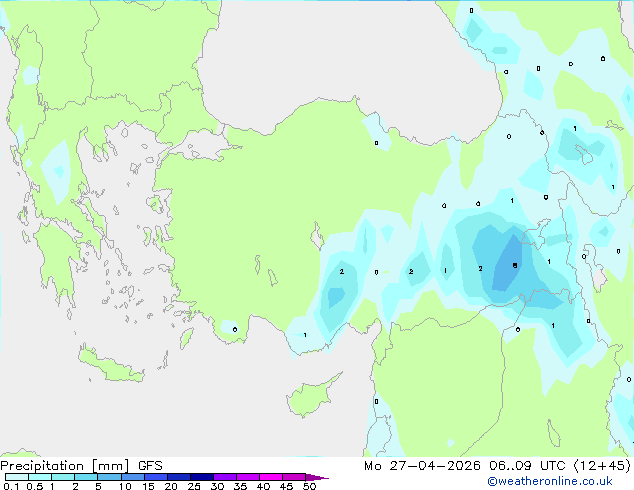Select the legend value '40'
634x490 pixels.
coord(263,486)
